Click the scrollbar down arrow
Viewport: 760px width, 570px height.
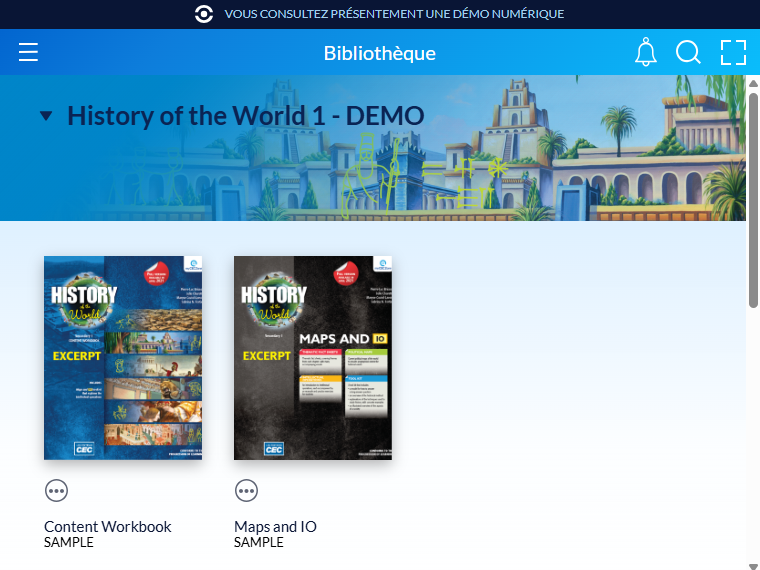[x=754, y=563]
